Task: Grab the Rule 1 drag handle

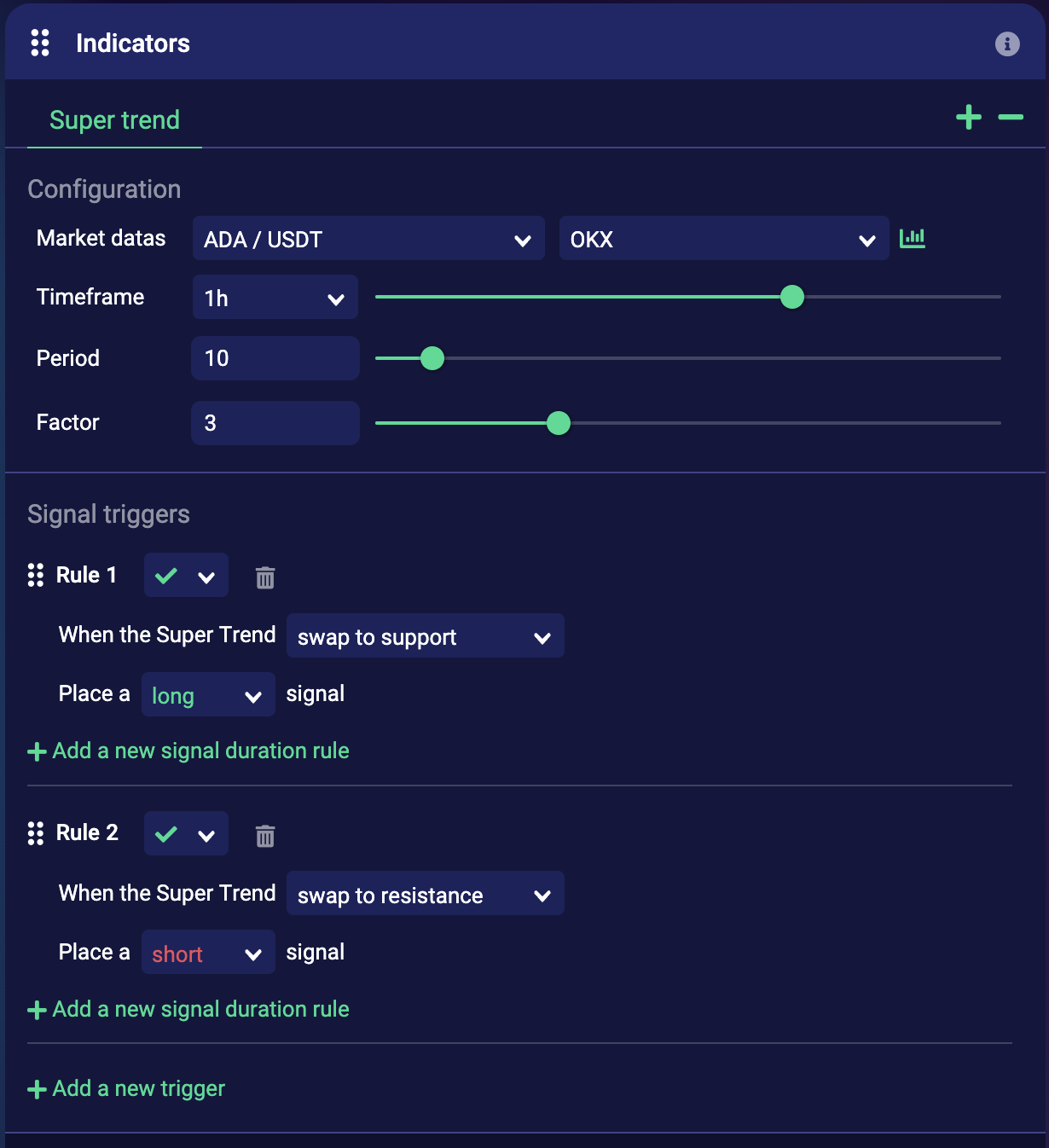Action: coord(36,575)
